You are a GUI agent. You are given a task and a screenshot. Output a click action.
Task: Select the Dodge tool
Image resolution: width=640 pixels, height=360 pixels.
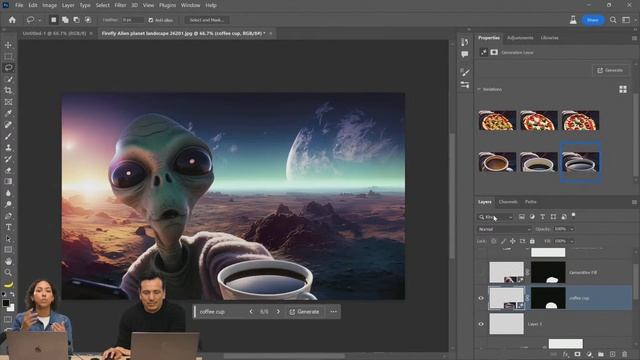pos(8,204)
